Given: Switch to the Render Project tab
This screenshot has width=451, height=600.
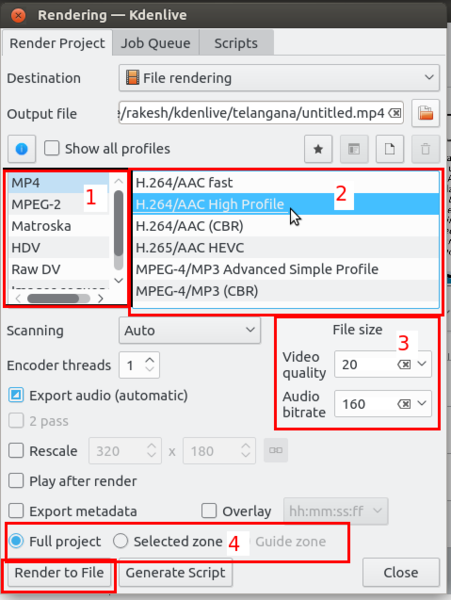Looking at the screenshot, I should click(x=57, y=43).
